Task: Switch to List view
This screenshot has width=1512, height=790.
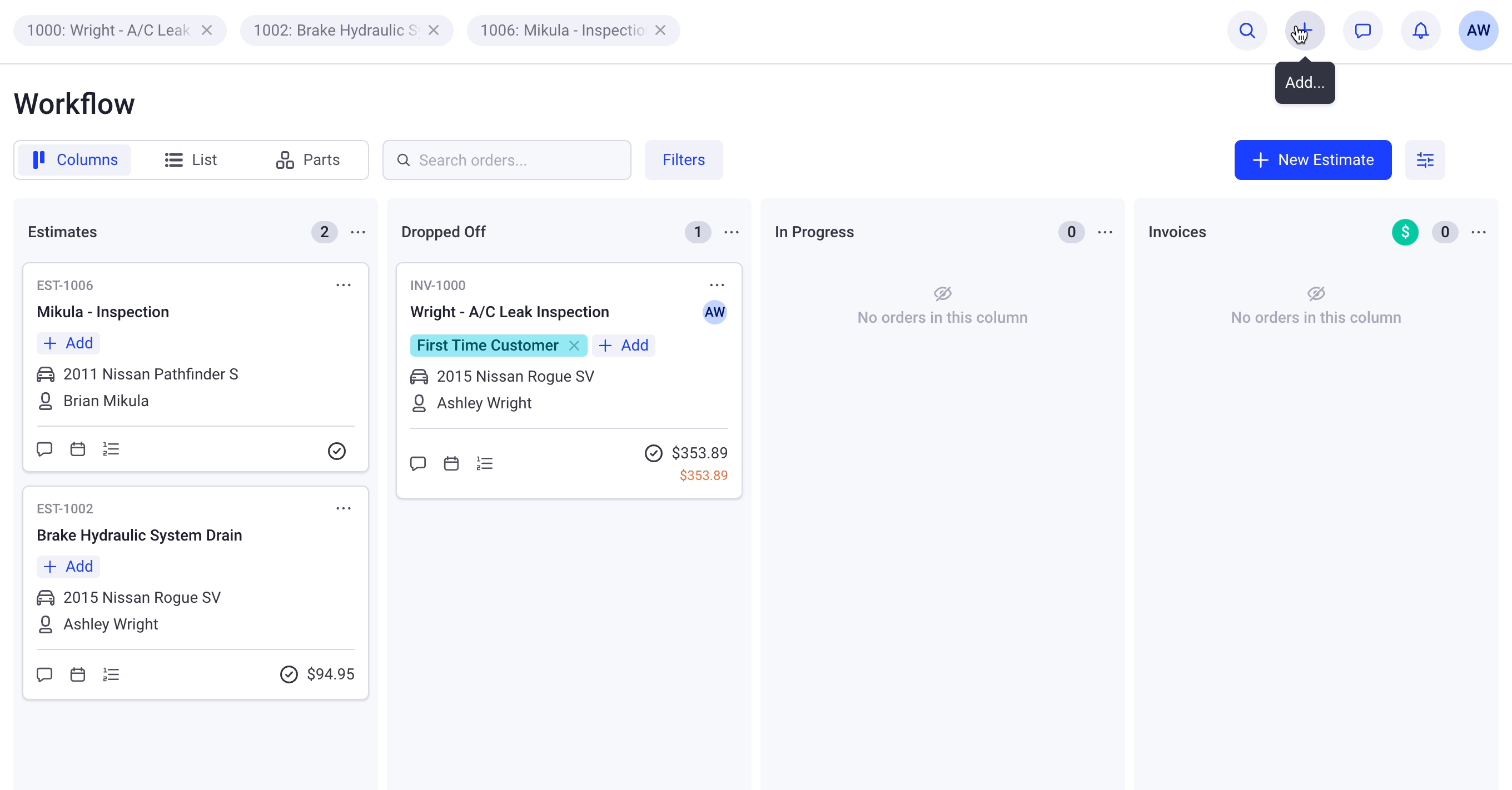Action: 190,159
